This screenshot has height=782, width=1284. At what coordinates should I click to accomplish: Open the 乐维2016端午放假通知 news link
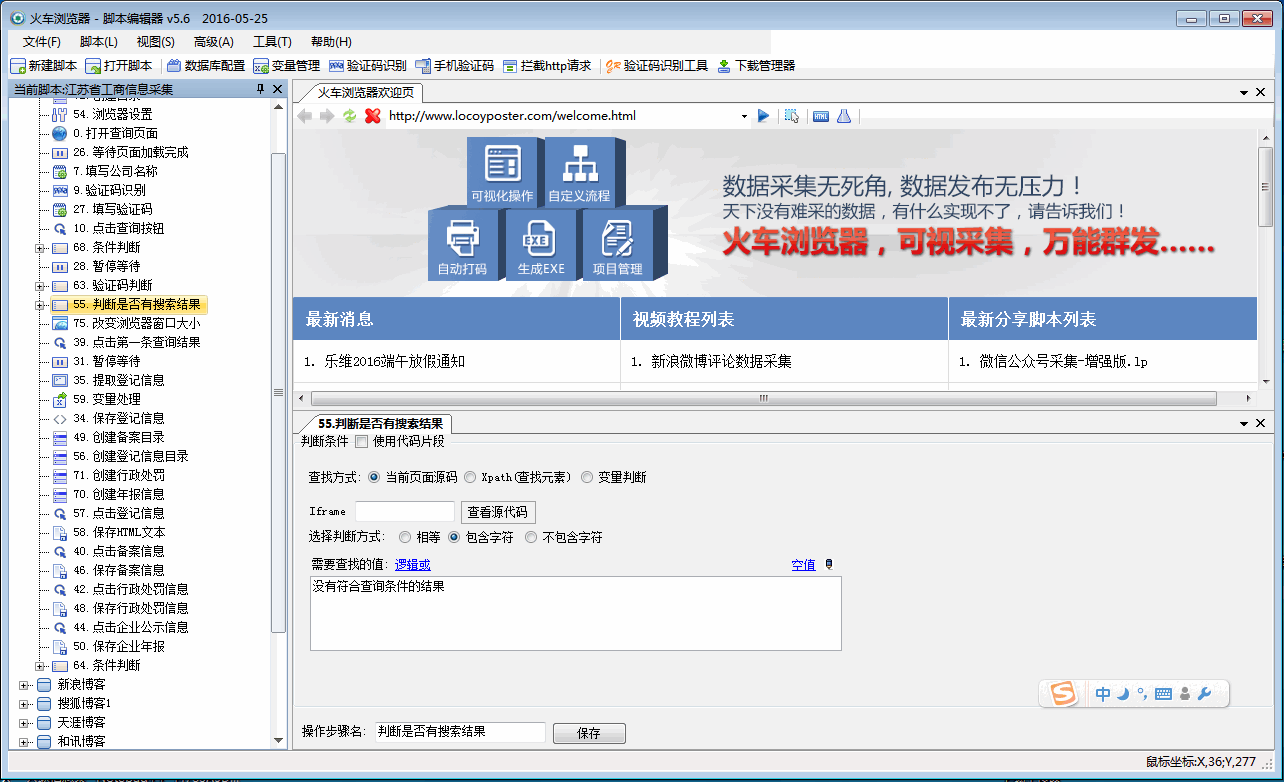coord(395,361)
